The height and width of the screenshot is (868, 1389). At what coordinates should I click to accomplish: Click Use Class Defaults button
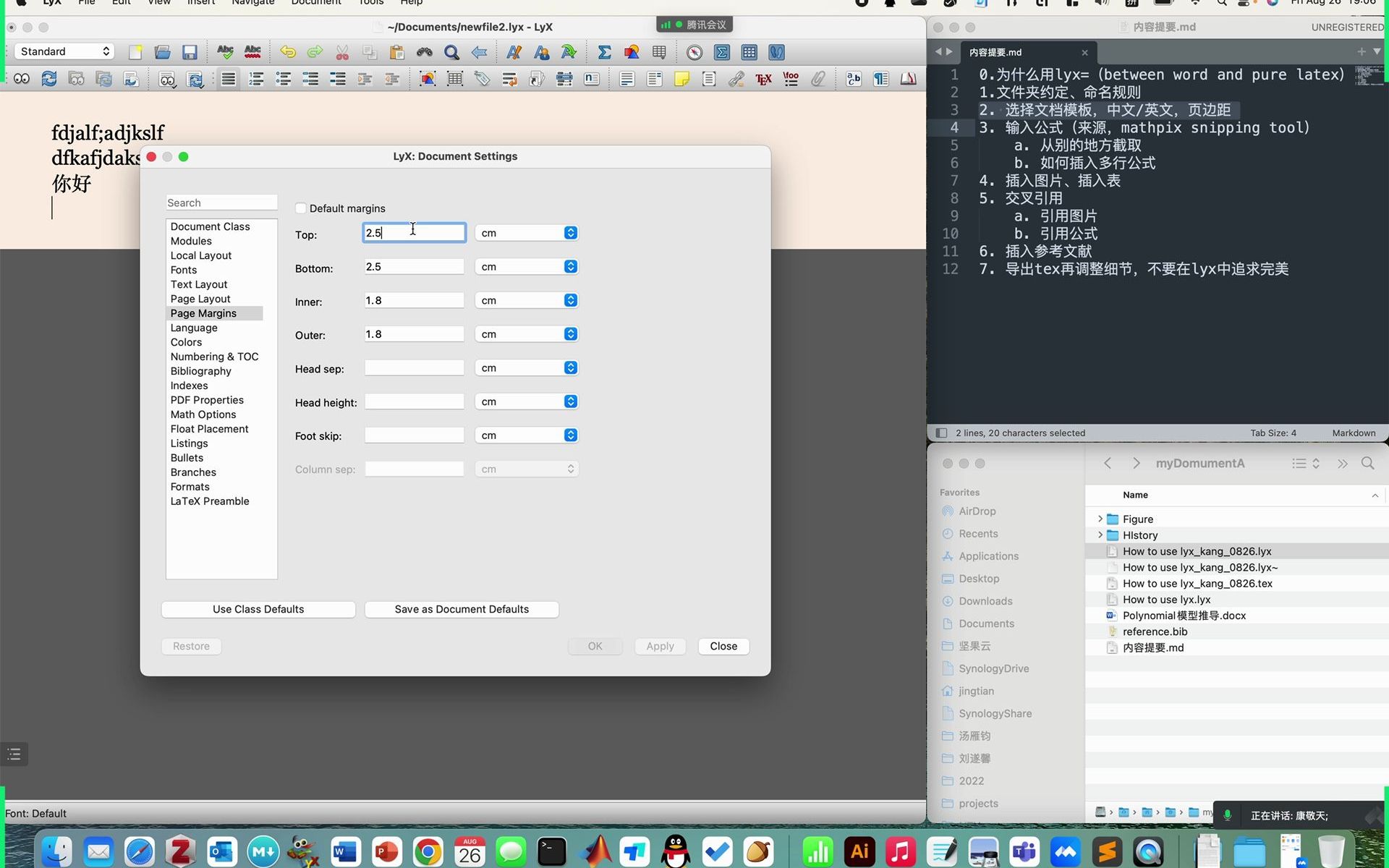257,608
